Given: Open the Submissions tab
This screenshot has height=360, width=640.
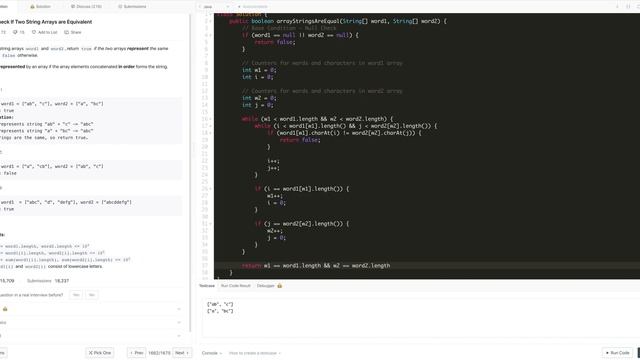Looking at the screenshot, I should [132, 7].
